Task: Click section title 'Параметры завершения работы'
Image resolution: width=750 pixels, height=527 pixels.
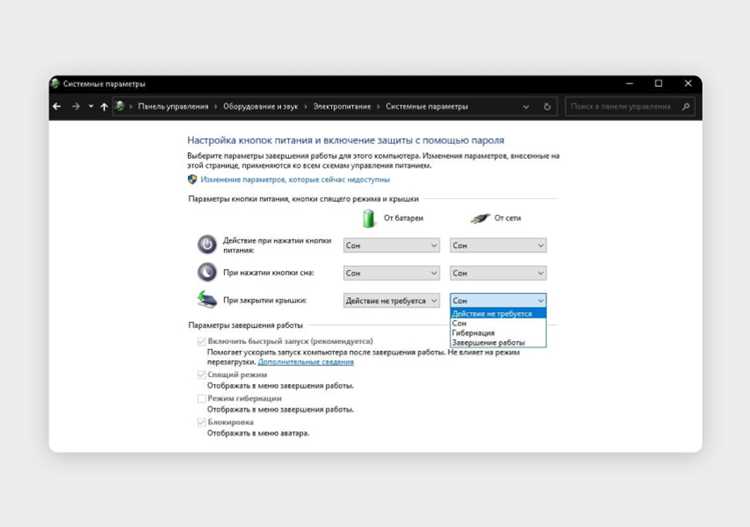Action: coord(245,325)
